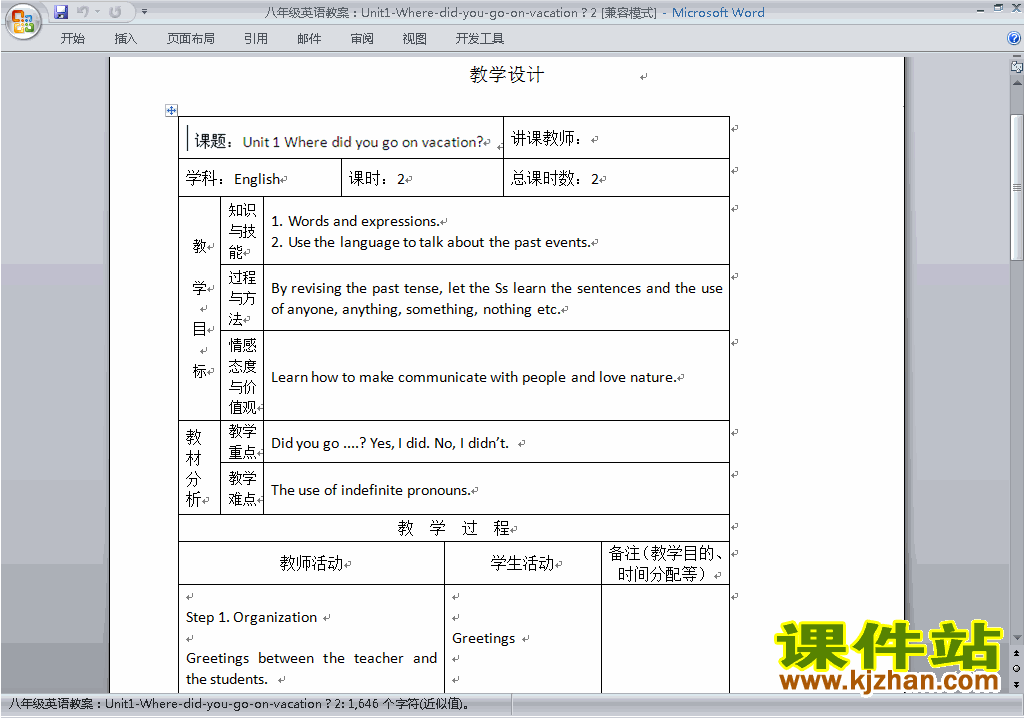Click the table move handle icon
The width and height of the screenshot is (1024, 718).
(x=171, y=110)
